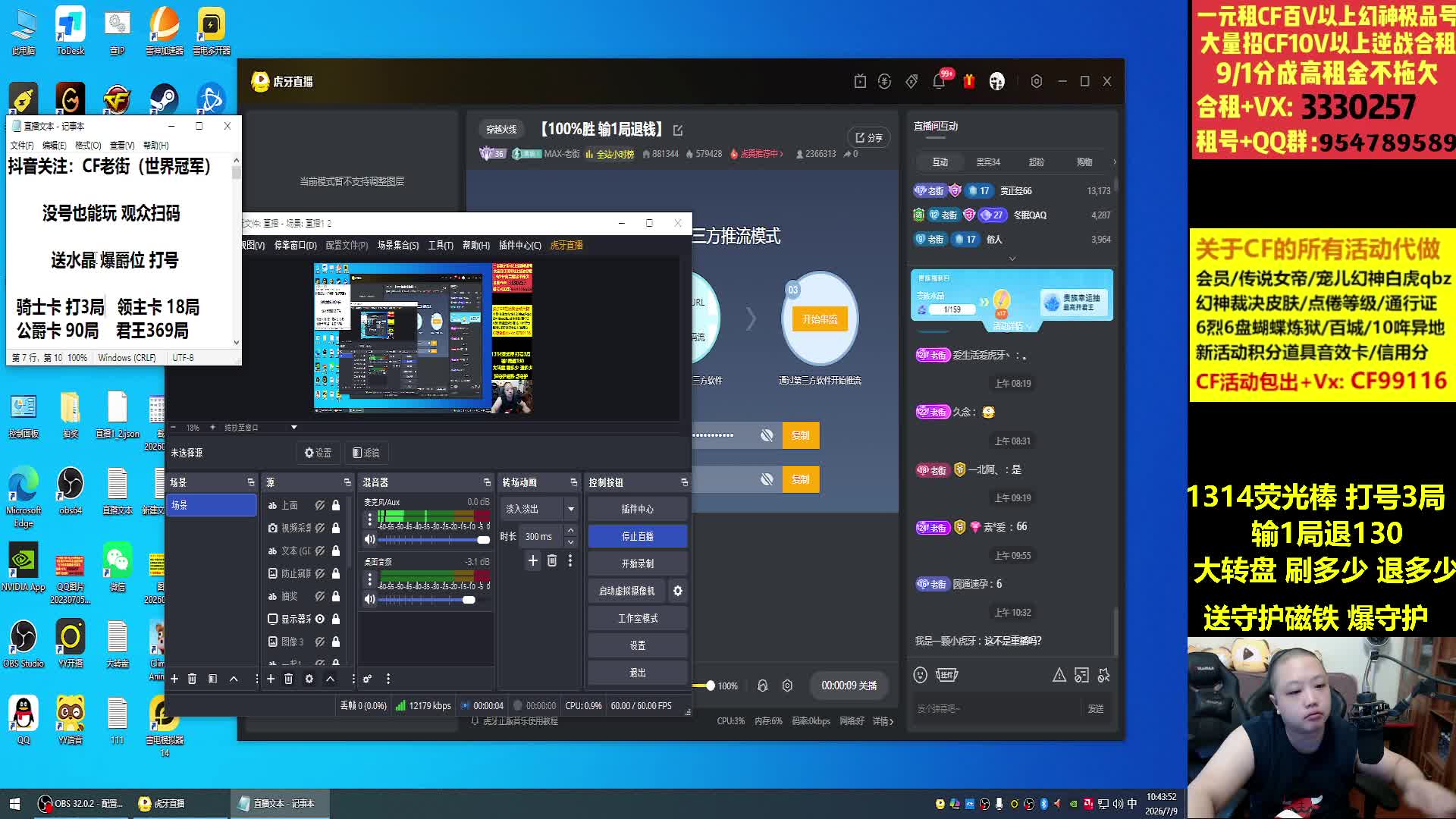Unlock the 抽奖 source lock
Screen dimensions: 1456x819
point(336,596)
